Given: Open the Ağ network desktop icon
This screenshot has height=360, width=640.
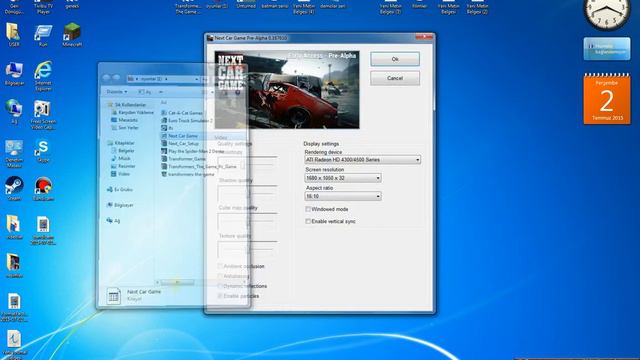Looking at the screenshot, I should pos(13,111).
